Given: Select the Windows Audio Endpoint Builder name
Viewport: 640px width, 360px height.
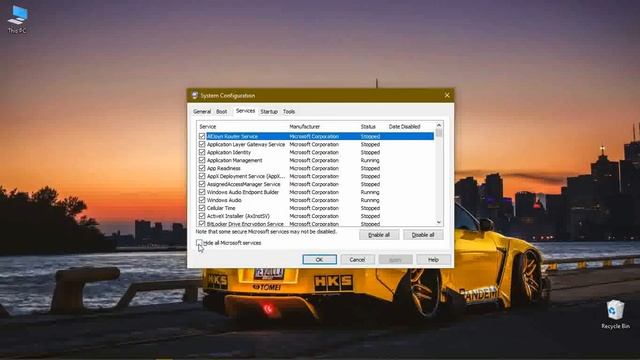Looking at the screenshot, I should pyautogui.click(x=243, y=192).
